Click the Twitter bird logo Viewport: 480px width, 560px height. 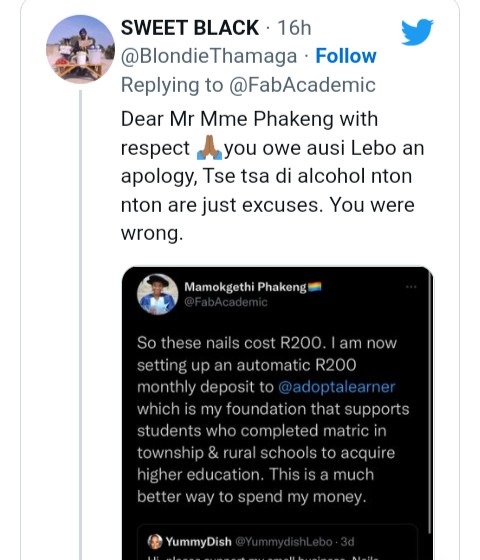[417, 32]
